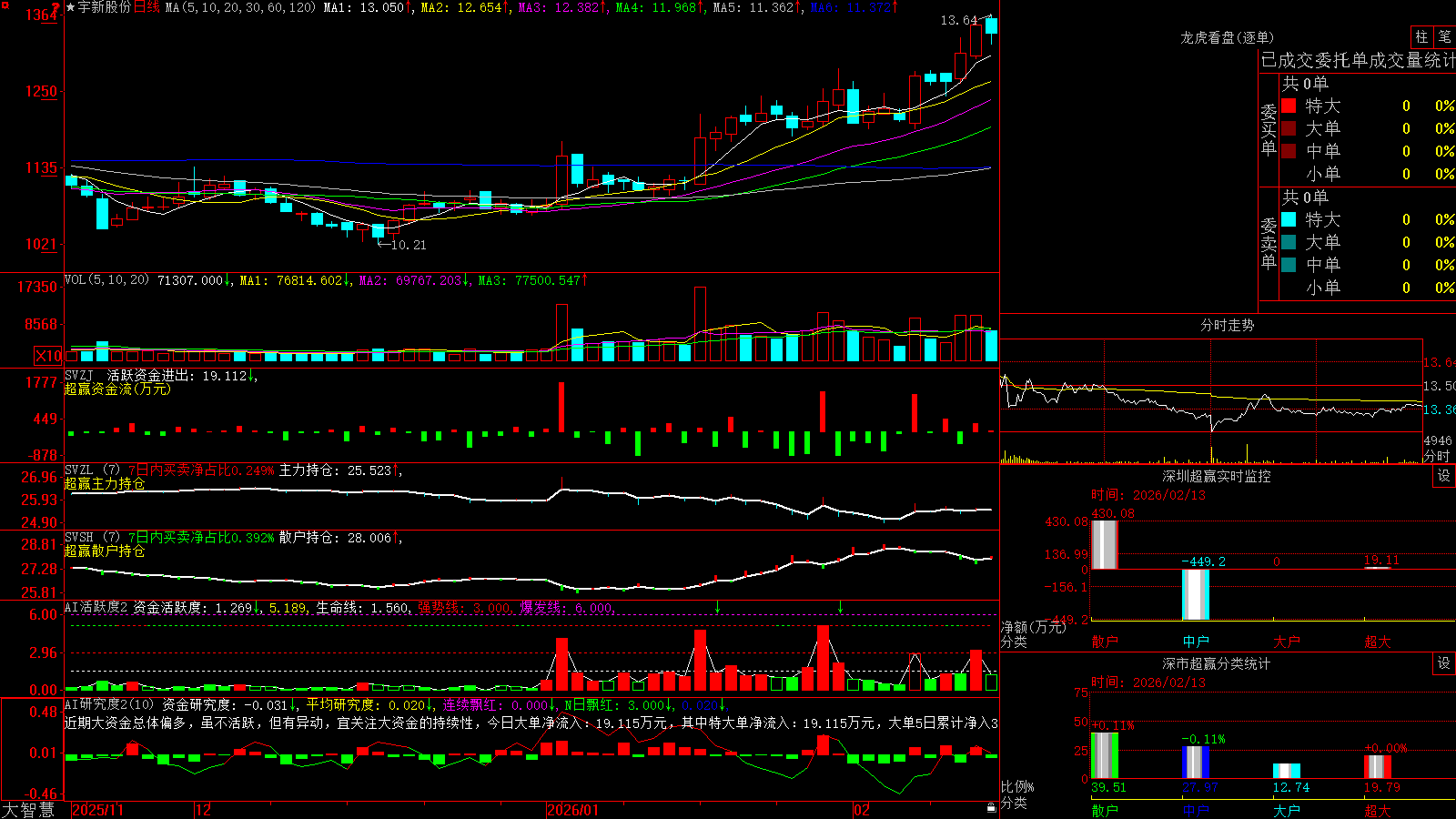Click the 大智慧 logo at bottom-left
This screenshot has height=819, width=1456.
(28, 810)
